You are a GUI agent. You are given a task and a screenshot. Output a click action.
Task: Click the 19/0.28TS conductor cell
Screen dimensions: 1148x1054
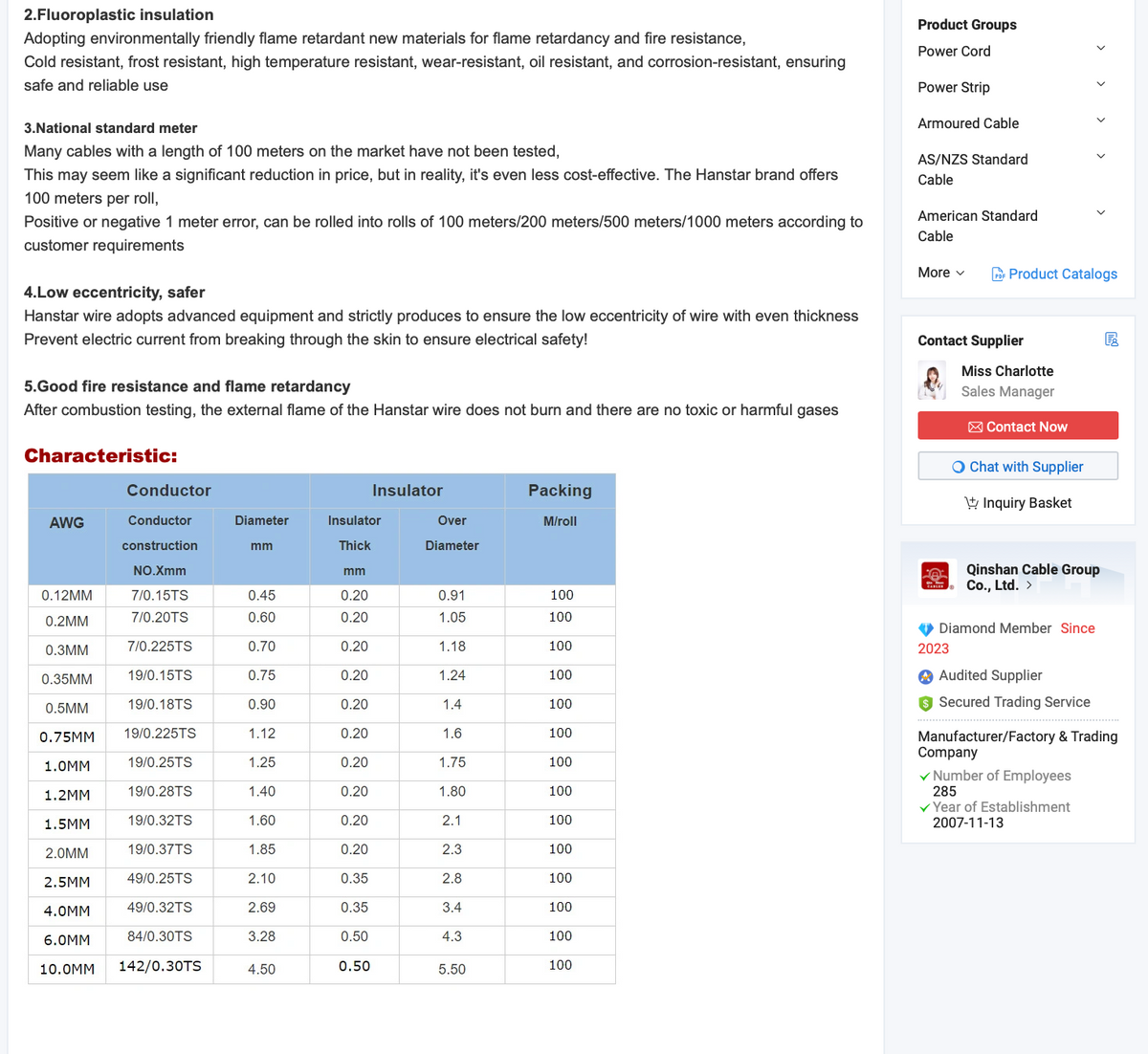(160, 791)
